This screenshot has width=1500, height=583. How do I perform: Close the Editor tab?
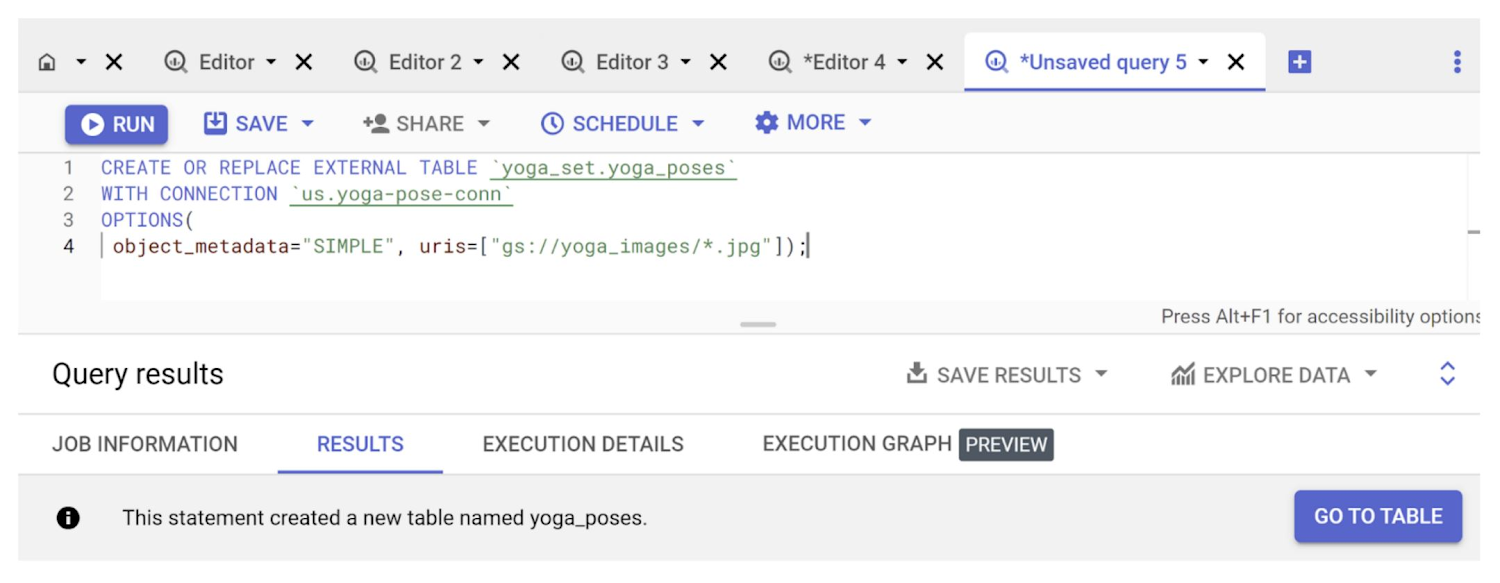click(x=304, y=62)
